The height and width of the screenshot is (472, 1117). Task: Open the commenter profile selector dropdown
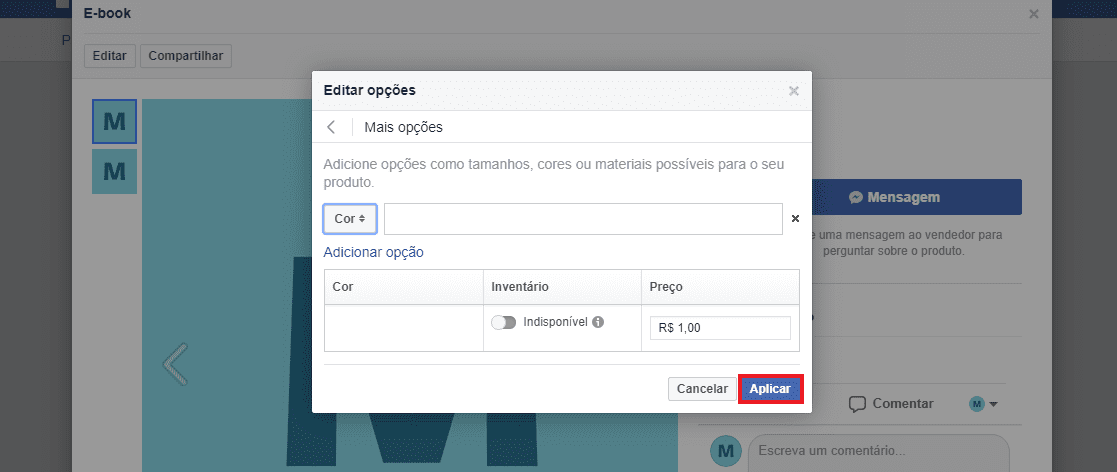pos(984,404)
